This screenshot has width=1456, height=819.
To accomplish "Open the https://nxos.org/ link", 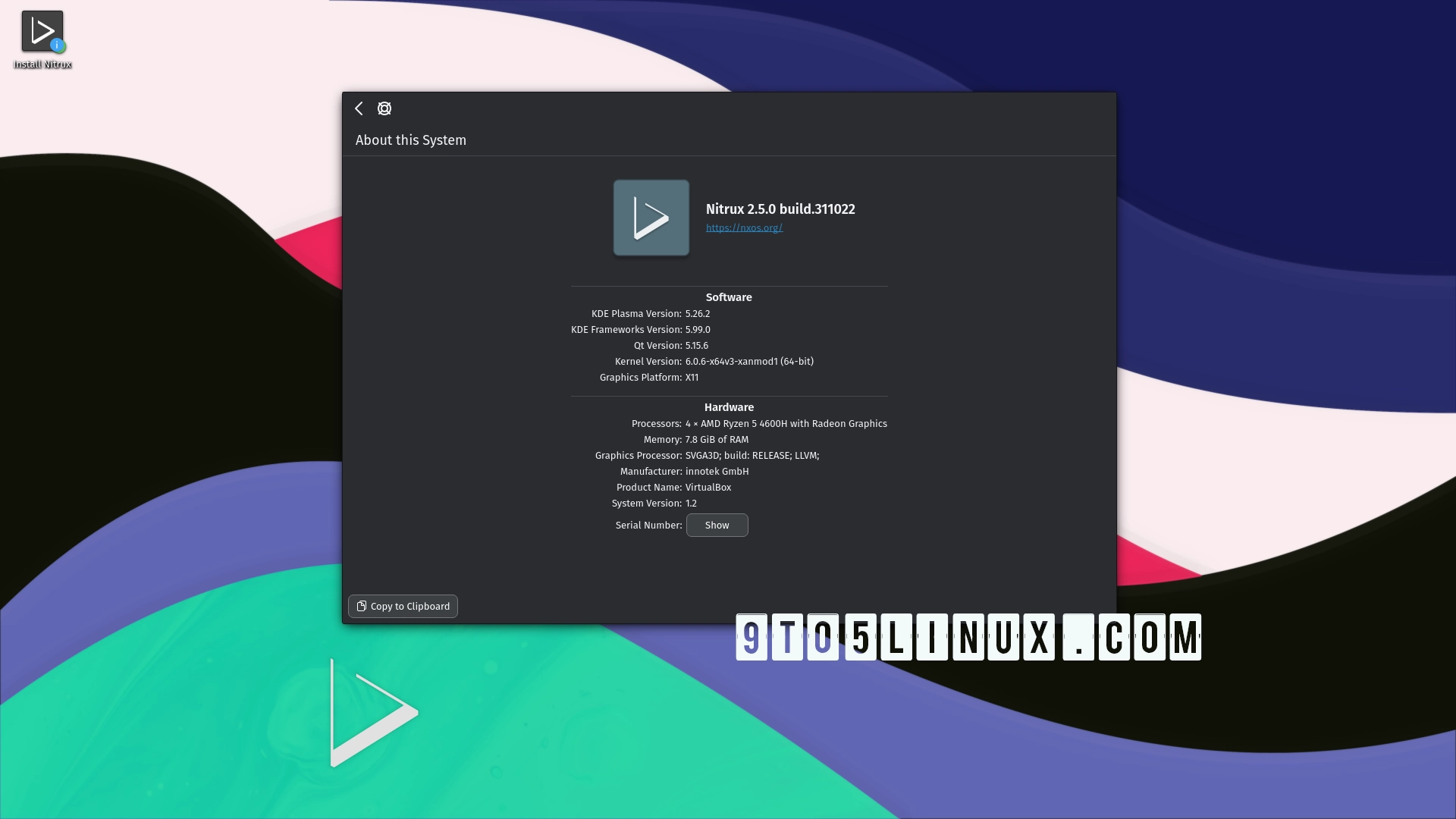I will pos(744,227).
